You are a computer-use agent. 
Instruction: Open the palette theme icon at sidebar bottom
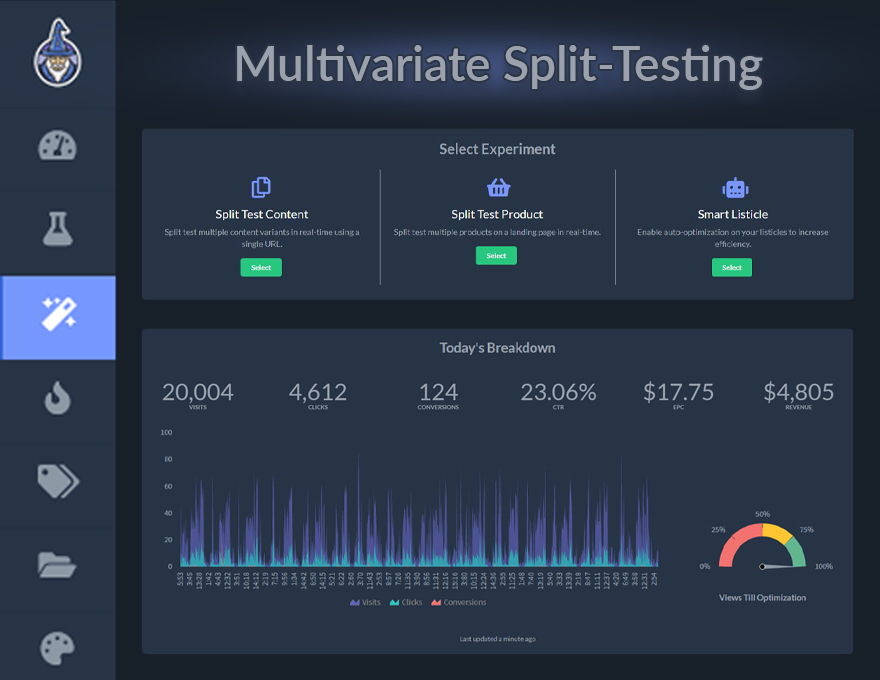click(57, 648)
